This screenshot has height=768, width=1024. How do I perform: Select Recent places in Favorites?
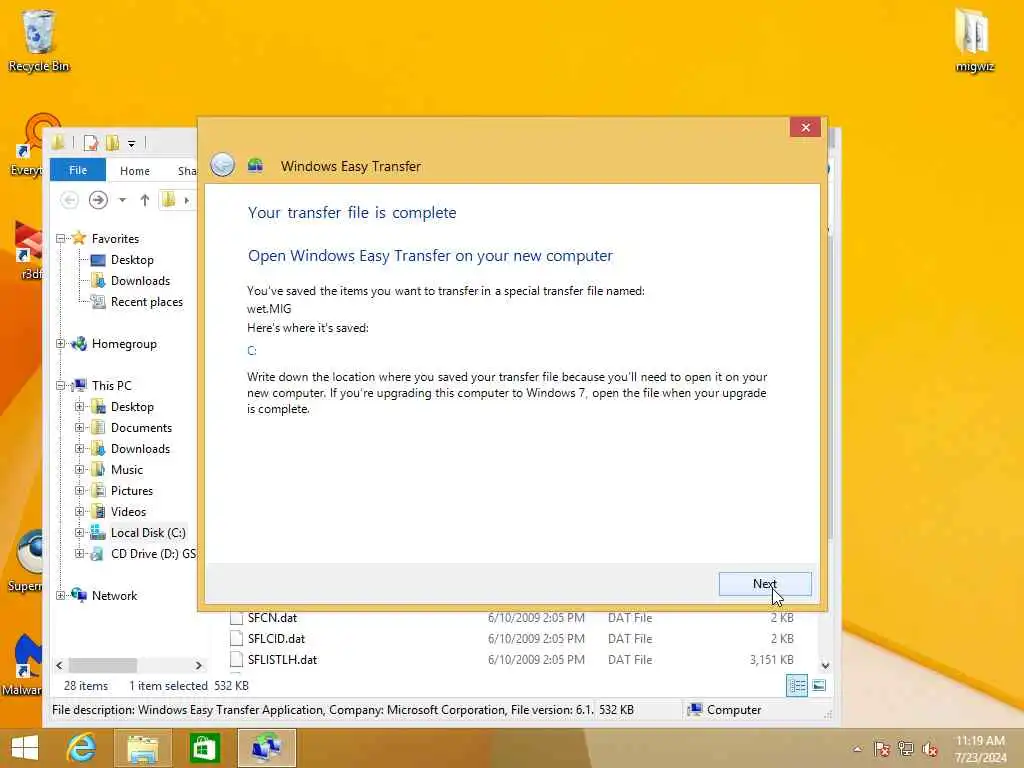pos(146,302)
